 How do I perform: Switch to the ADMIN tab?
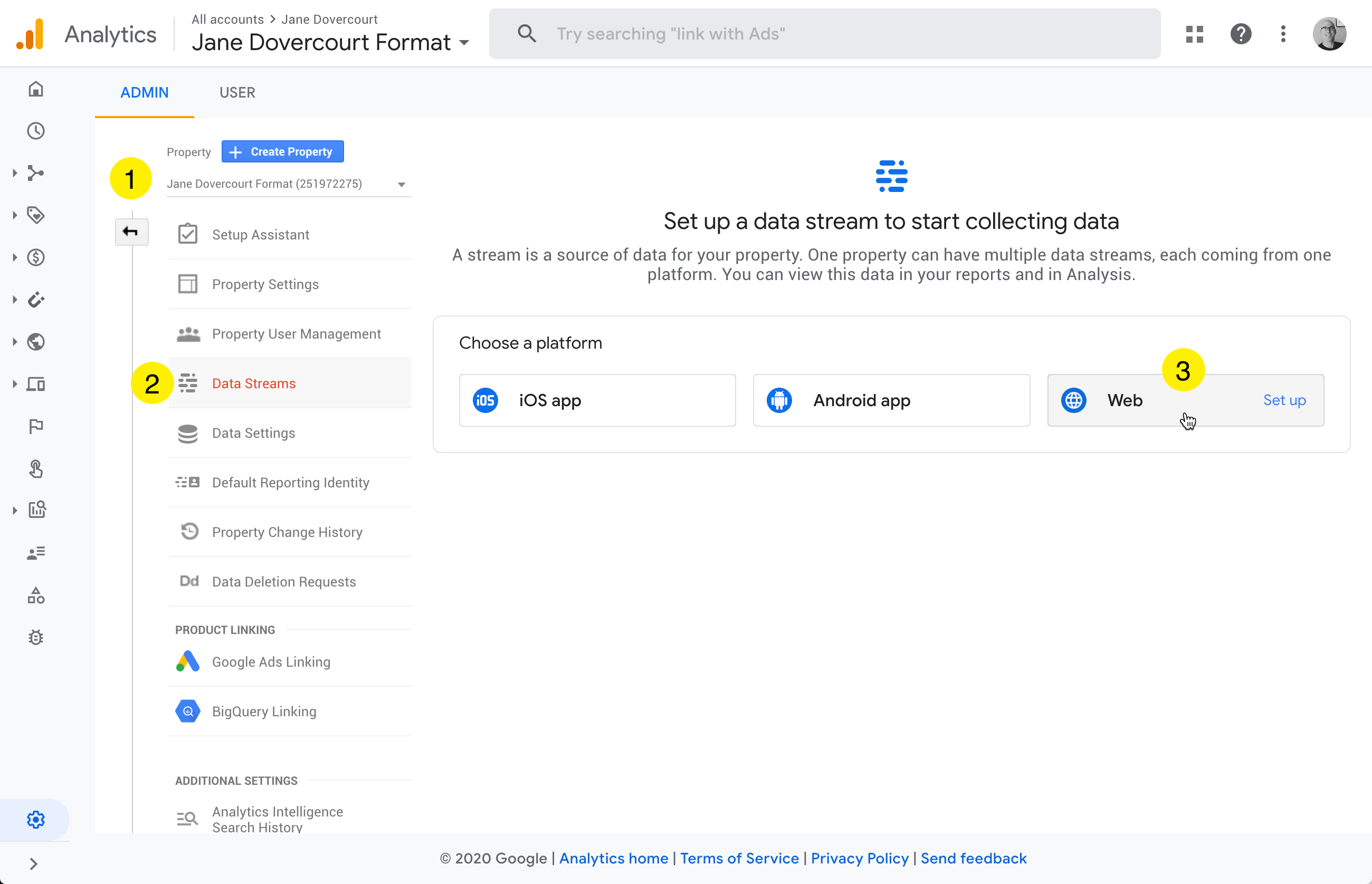[144, 92]
